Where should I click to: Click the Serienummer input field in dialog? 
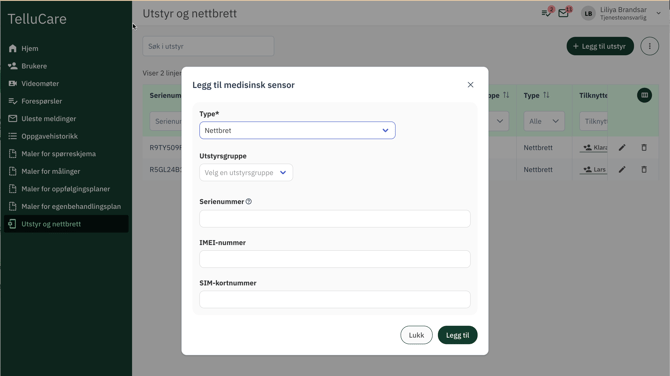pyautogui.click(x=335, y=219)
